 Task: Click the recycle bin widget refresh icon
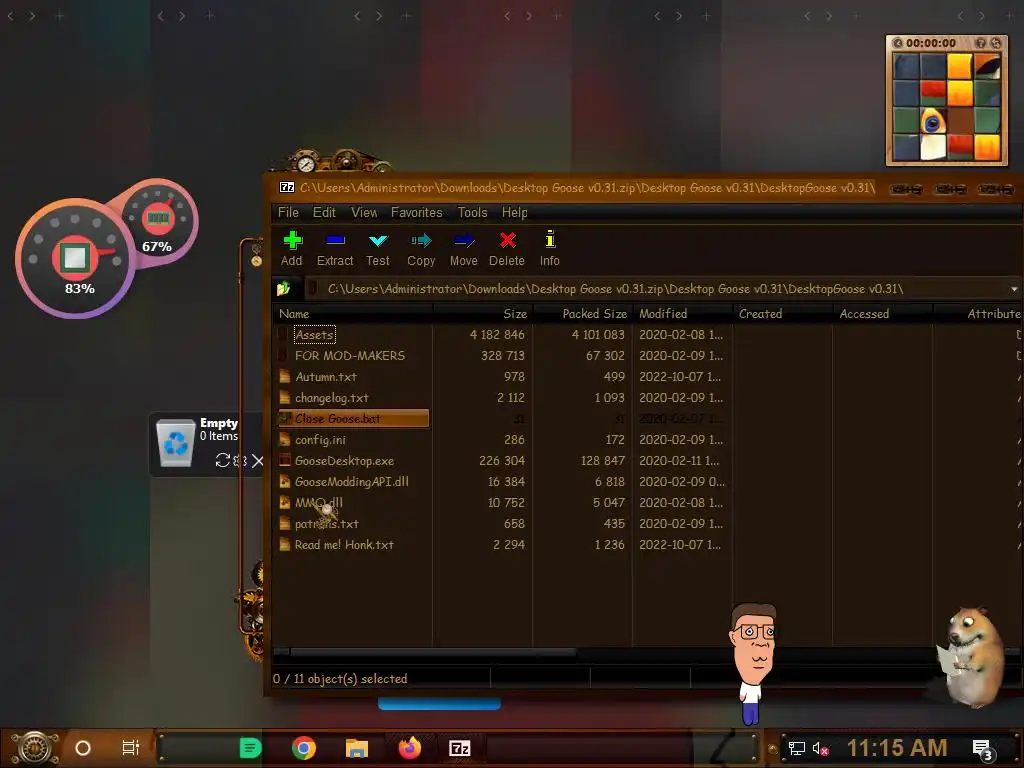pos(223,460)
